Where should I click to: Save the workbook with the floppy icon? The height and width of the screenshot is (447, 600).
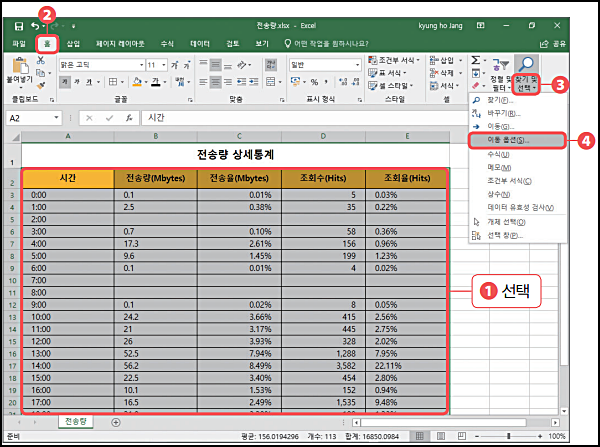tap(19, 26)
